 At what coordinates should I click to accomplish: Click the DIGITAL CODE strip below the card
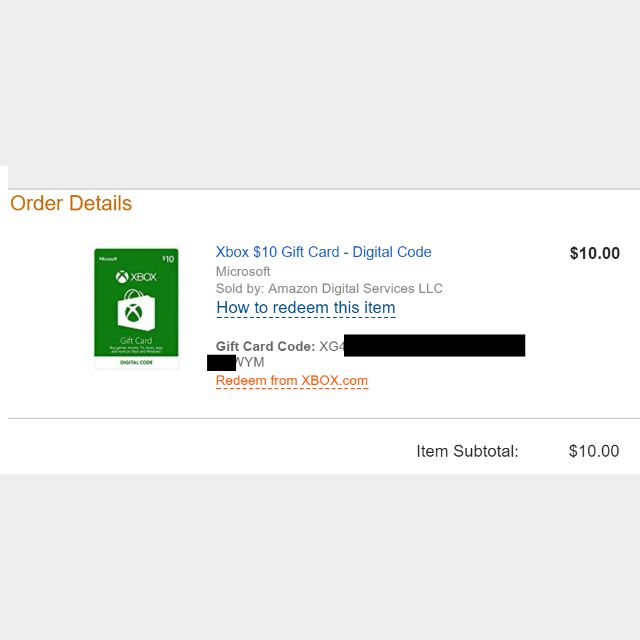(136, 362)
